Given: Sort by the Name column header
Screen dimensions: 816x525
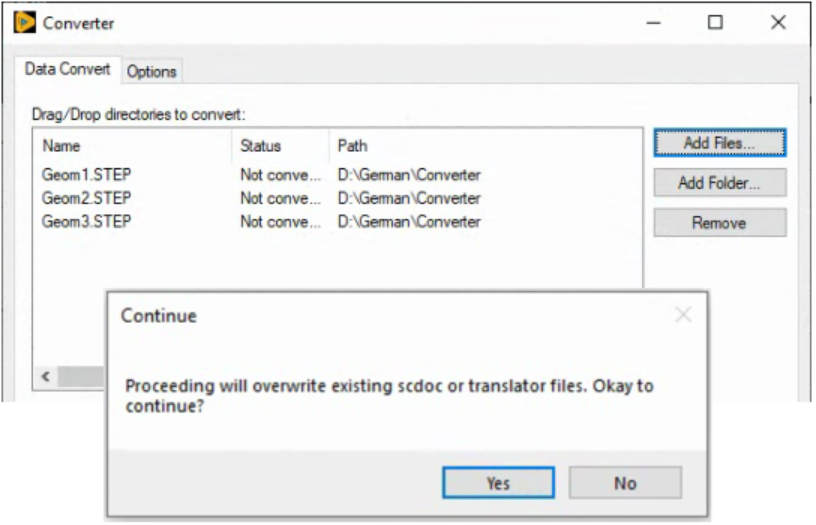Looking at the screenshot, I should tap(61, 146).
